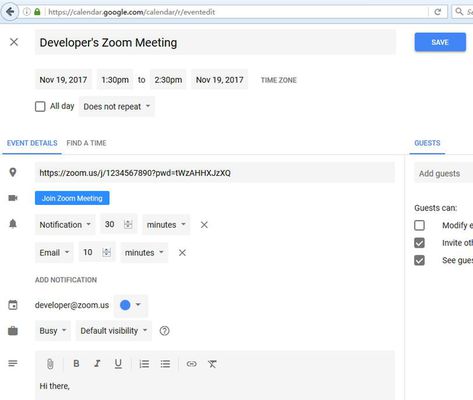This screenshot has height=400, width=473.
Task: Toggle underline formatting
Action: (118, 364)
